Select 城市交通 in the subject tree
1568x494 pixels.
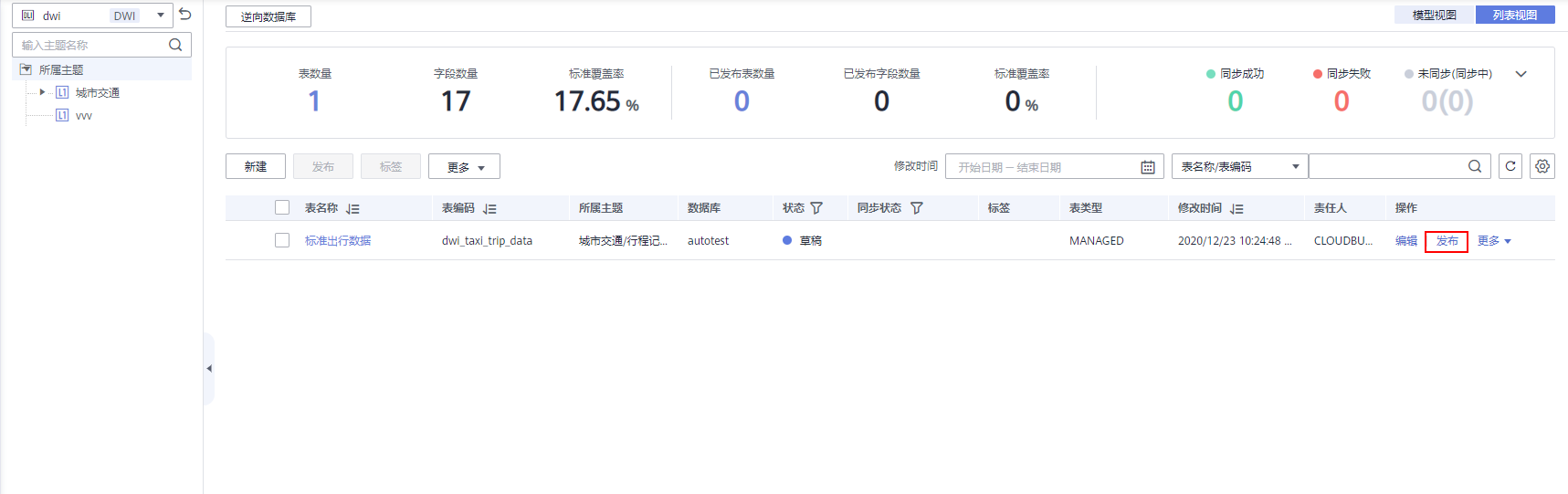[98, 92]
